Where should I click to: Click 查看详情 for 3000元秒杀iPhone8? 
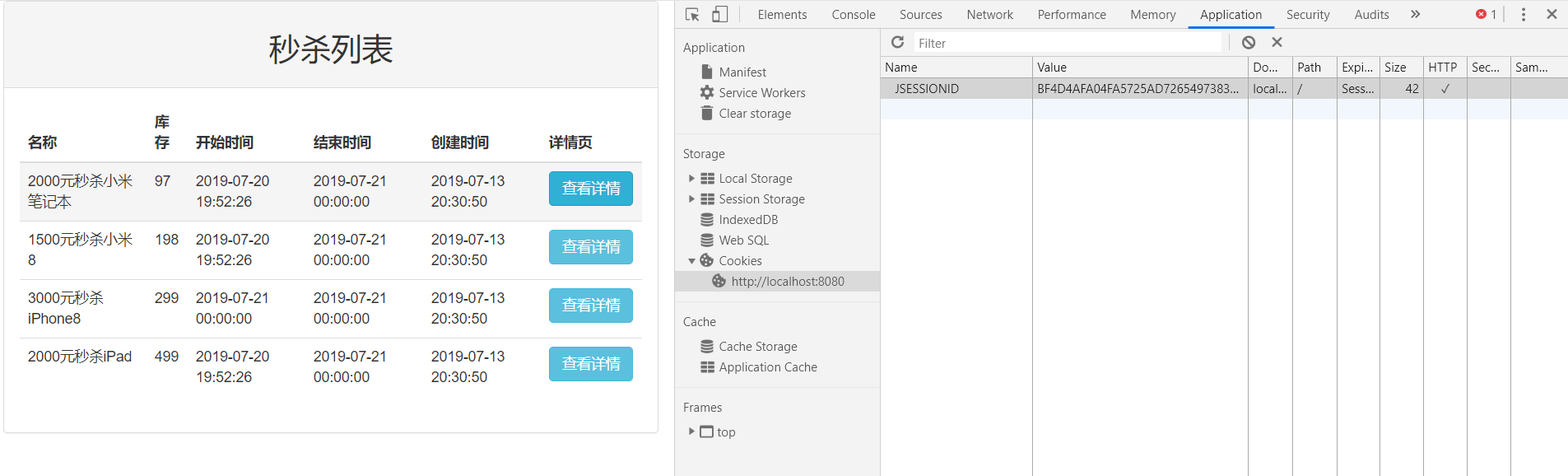[x=590, y=306]
